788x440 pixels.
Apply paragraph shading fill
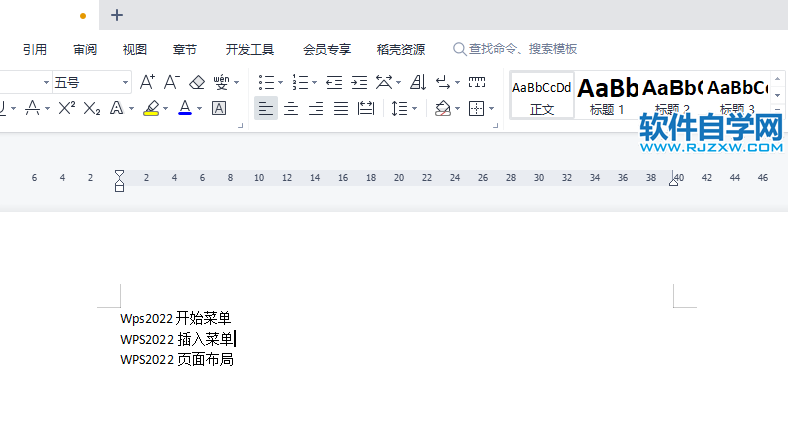[x=442, y=108]
